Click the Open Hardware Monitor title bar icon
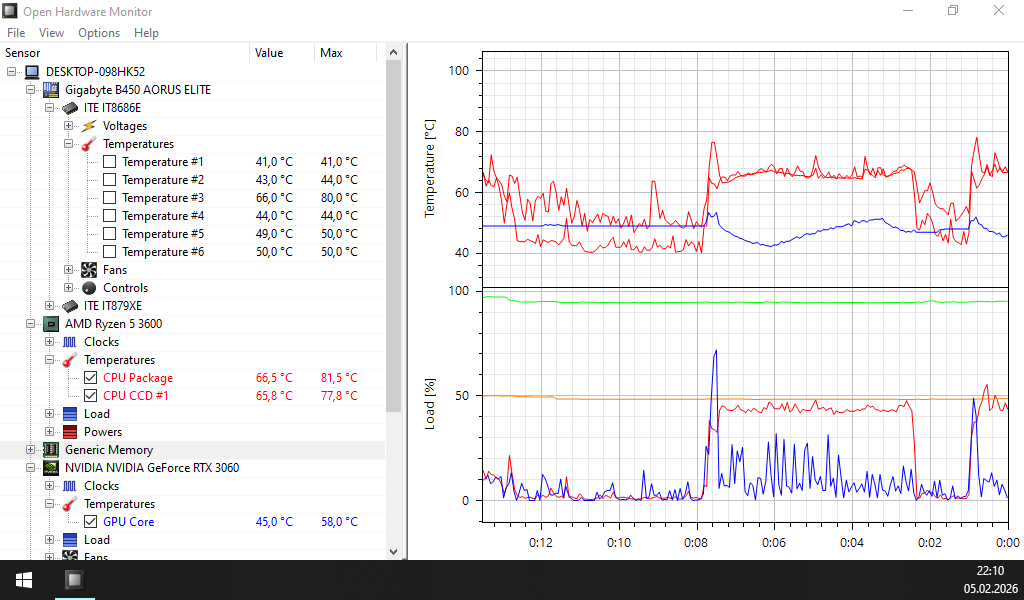The height and width of the screenshot is (600, 1024). [10, 11]
